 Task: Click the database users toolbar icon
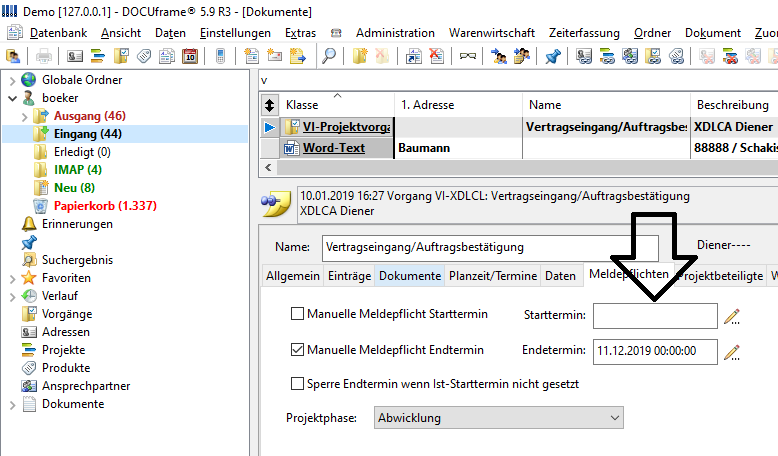(13, 56)
